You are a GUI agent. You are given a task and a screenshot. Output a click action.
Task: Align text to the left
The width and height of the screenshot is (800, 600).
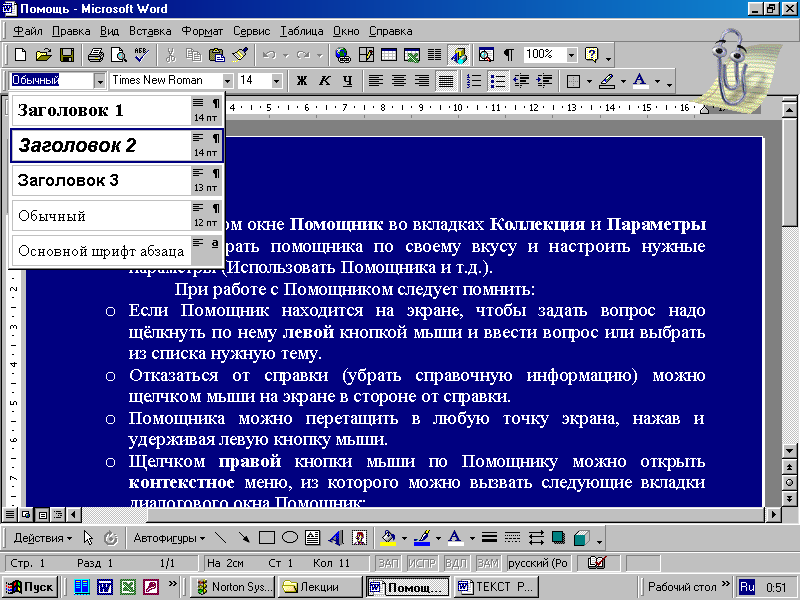pos(376,81)
